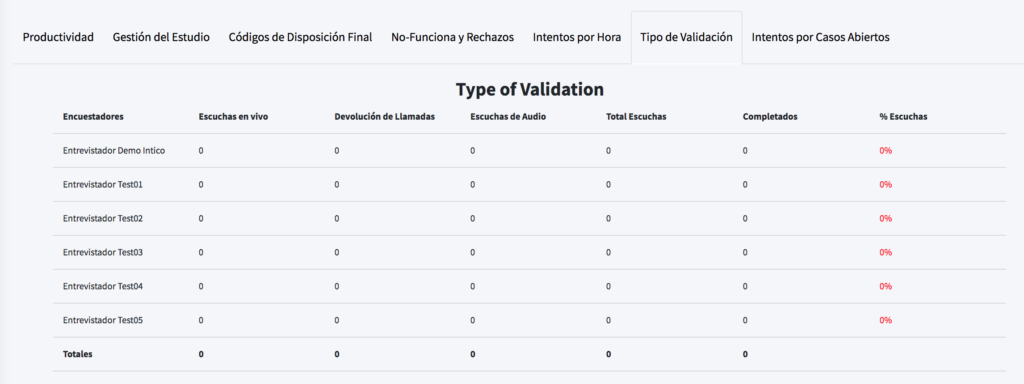This screenshot has height=384, width=1024.
Task: Click the Completados column header
Action: [770, 117]
